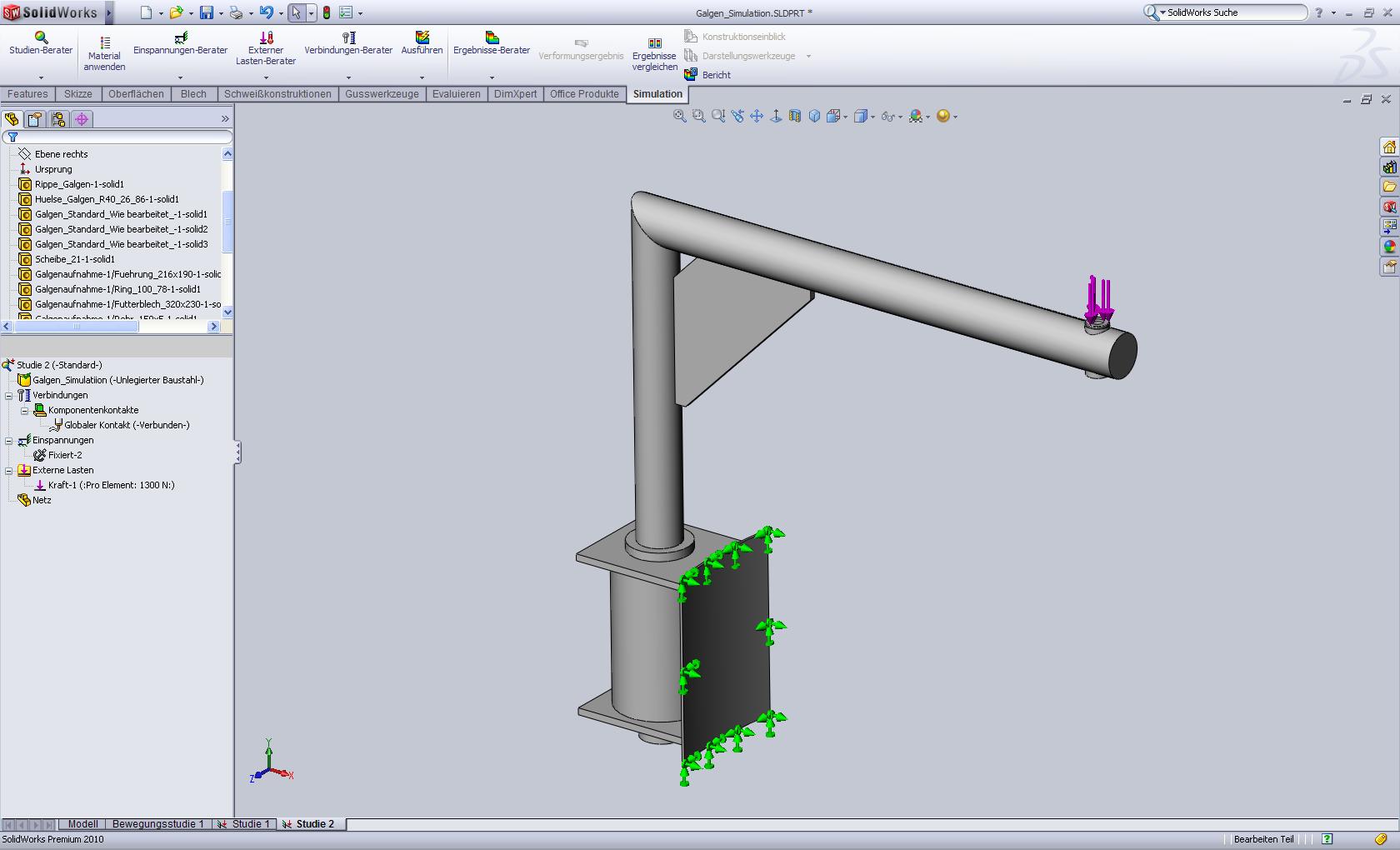Collapse the Verbindungen tree node
This screenshot has height=850, width=1400.
click(9, 396)
